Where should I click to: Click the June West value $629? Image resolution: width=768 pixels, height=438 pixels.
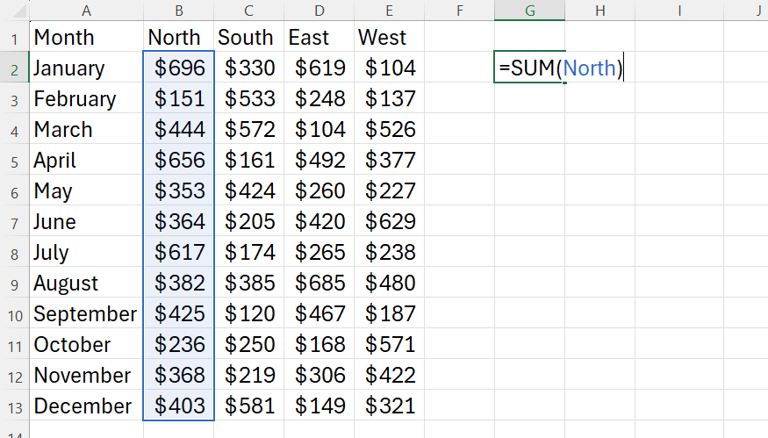point(389,221)
